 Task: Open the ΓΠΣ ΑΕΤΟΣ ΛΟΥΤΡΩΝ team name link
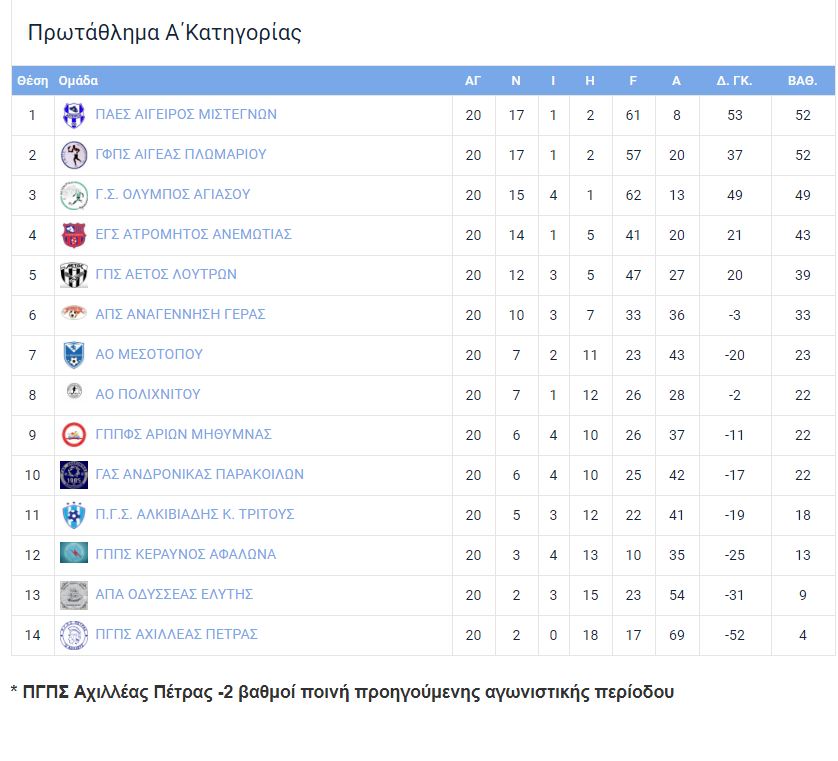[x=166, y=274]
